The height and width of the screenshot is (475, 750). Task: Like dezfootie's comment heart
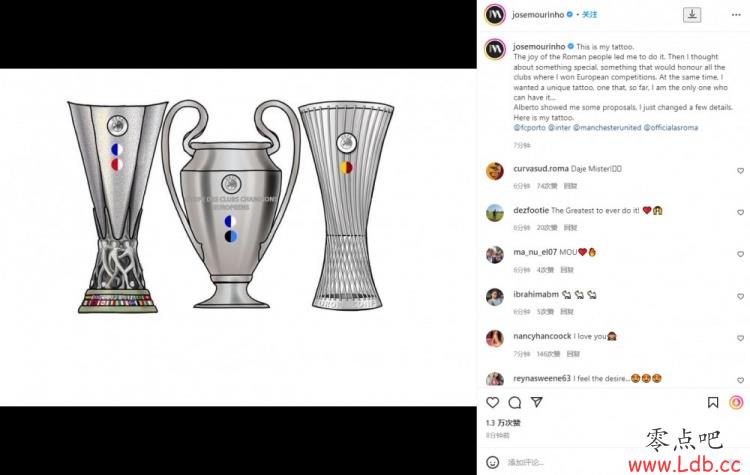[x=740, y=212]
